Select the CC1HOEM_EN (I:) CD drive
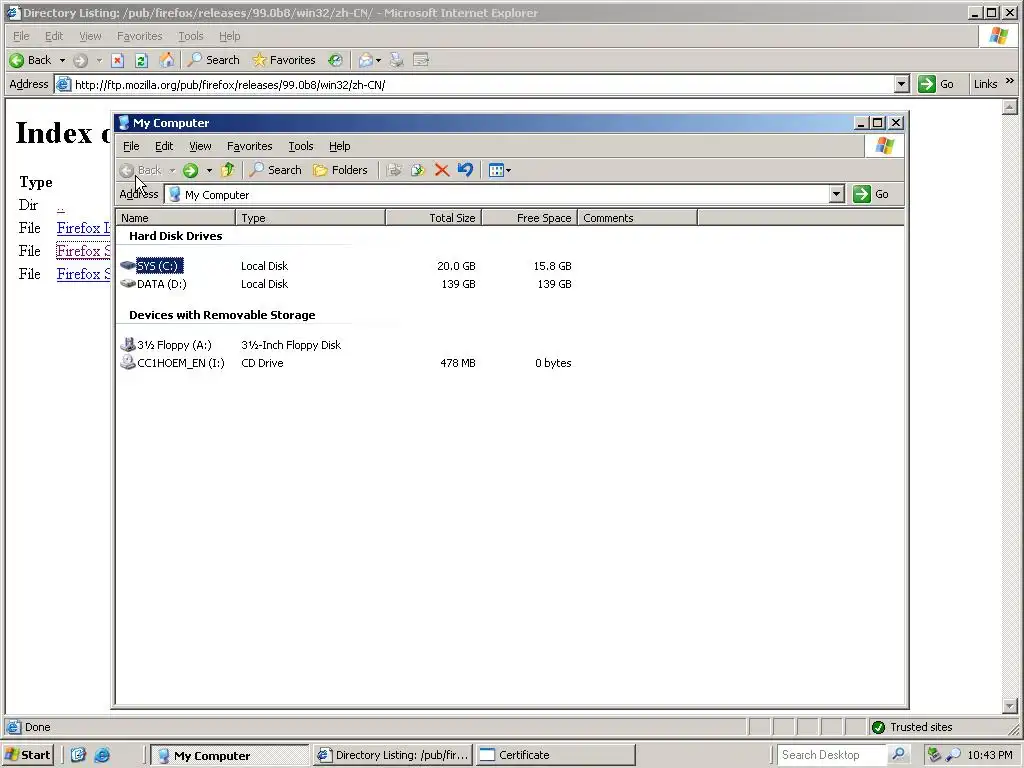The width and height of the screenshot is (1024, 768). point(173,363)
